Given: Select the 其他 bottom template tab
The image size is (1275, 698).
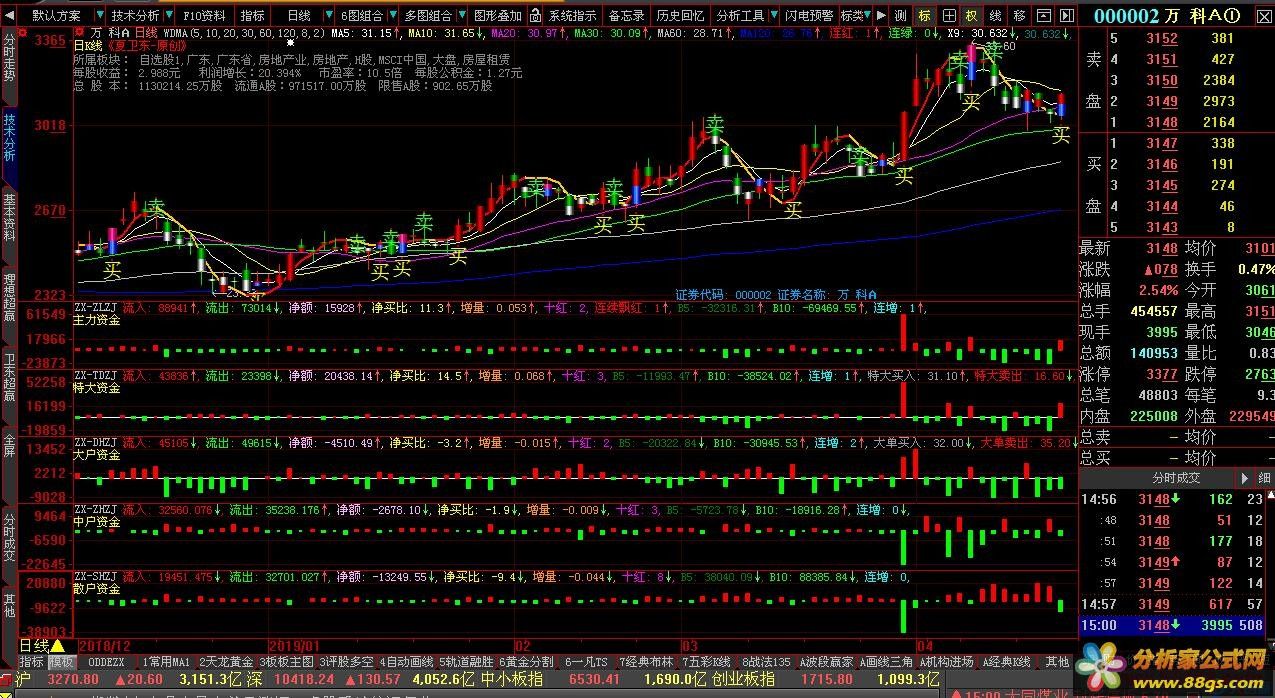Looking at the screenshot, I should (x=1056, y=662).
